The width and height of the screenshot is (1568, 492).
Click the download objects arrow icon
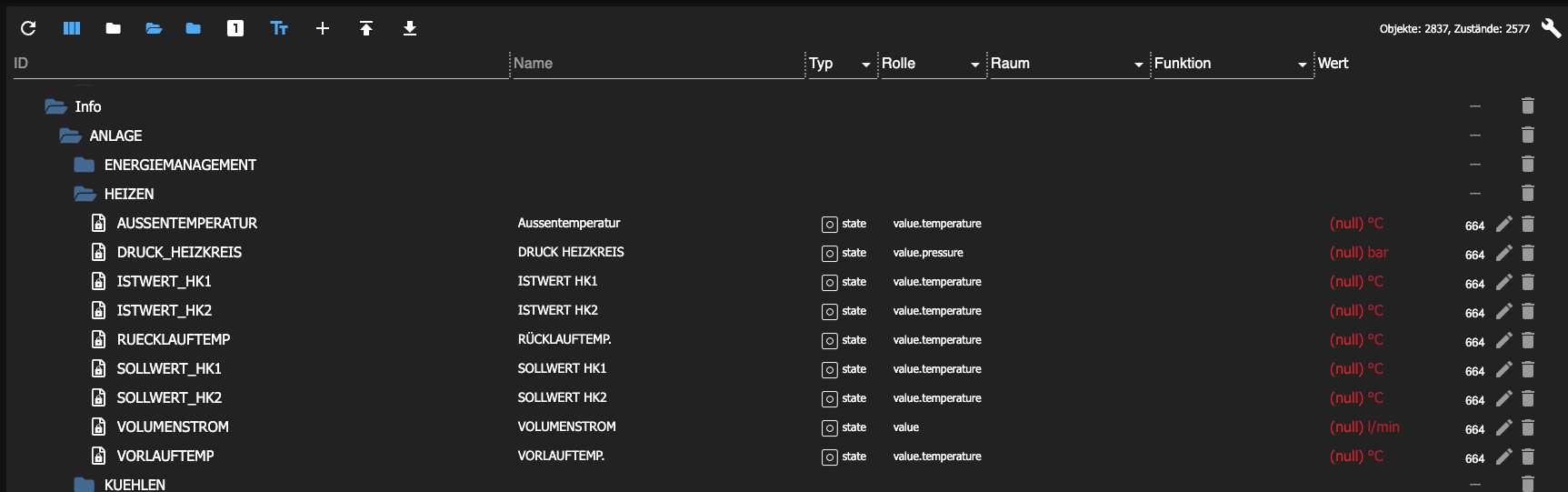[410, 28]
